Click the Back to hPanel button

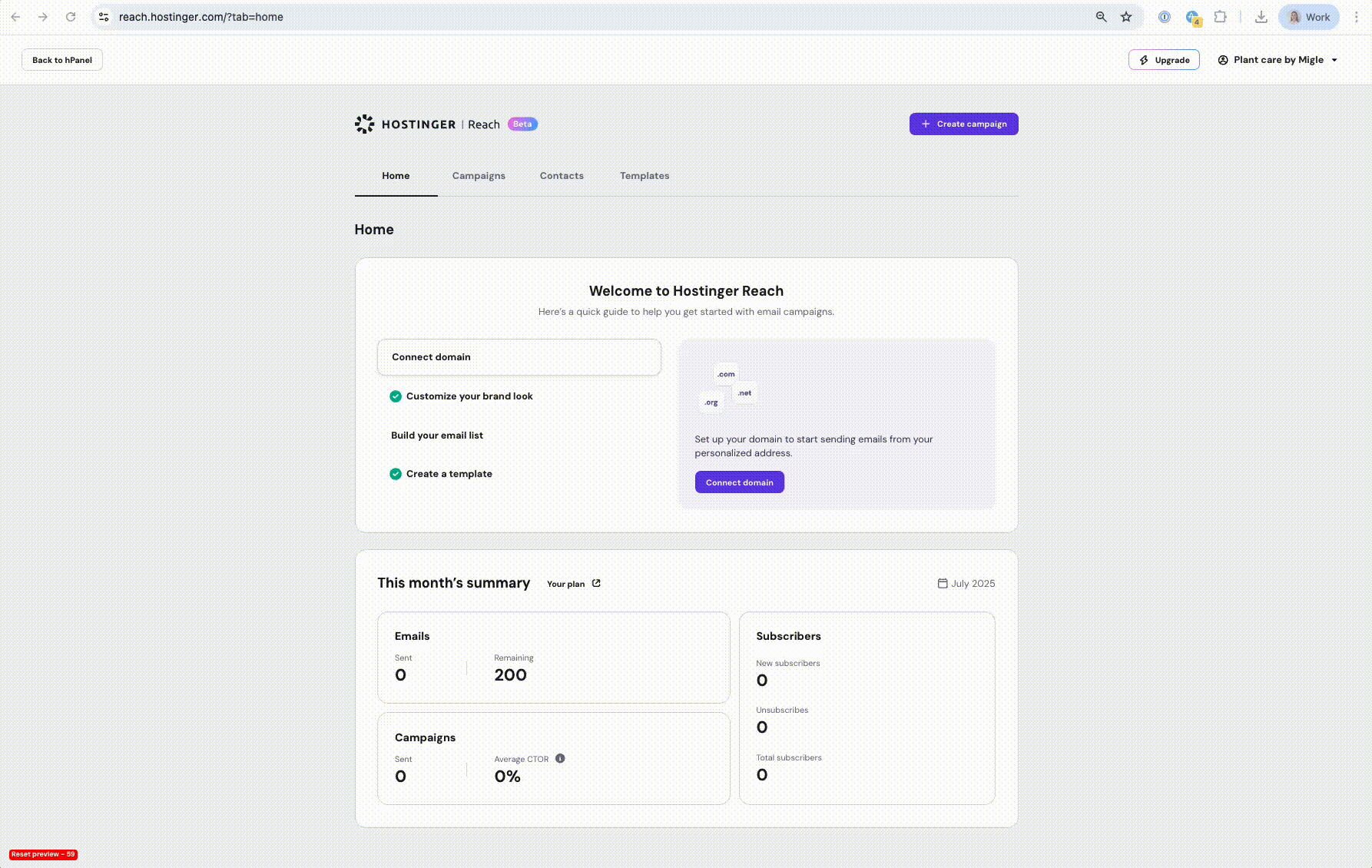point(62,60)
